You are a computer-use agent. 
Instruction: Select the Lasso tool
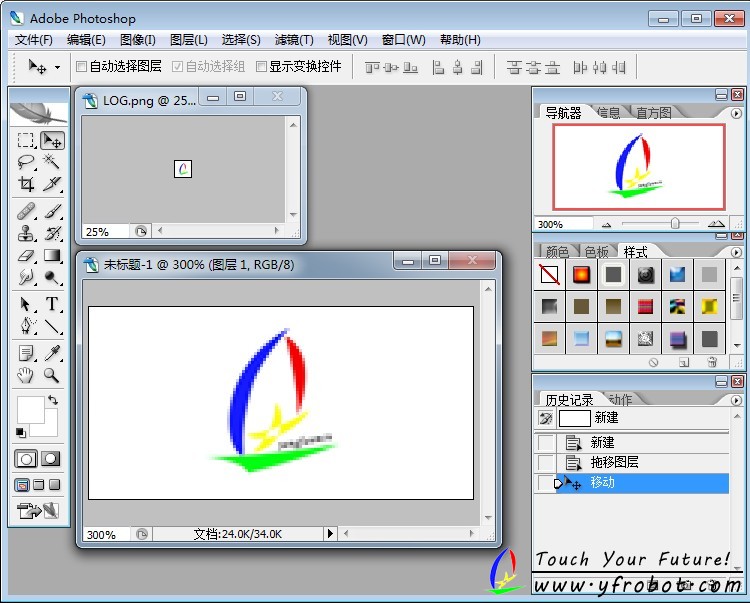point(27,162)
